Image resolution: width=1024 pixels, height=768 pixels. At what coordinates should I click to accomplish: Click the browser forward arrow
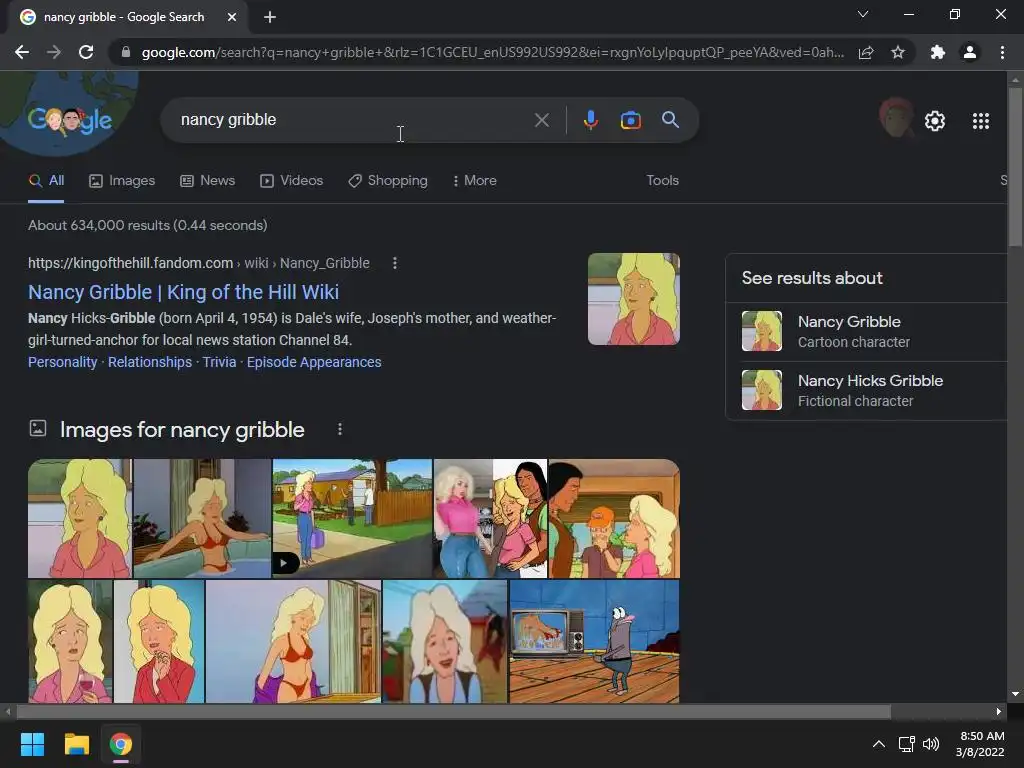tap(54, 52)
